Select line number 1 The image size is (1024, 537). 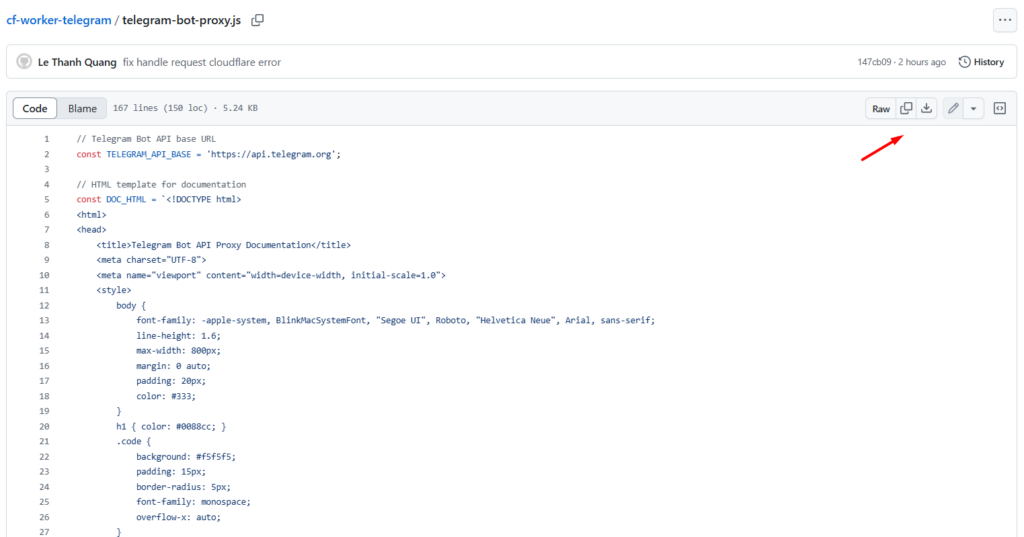coord(46,139)
